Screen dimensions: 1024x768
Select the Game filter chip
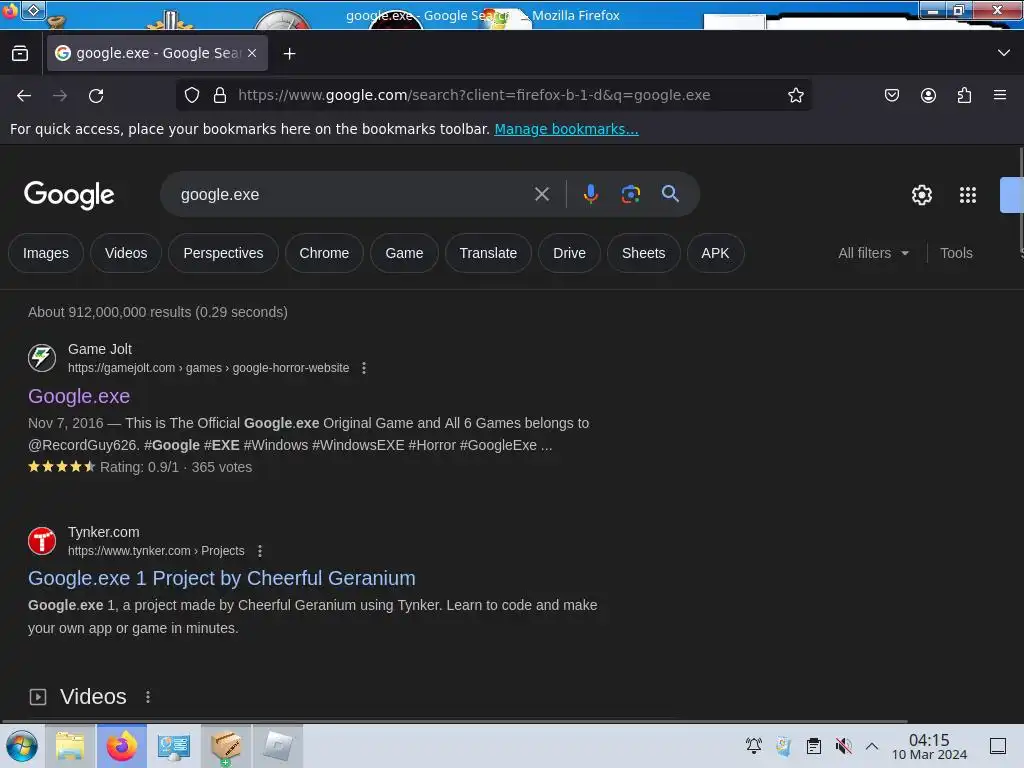pyautogui.click(x=404, y=253)
